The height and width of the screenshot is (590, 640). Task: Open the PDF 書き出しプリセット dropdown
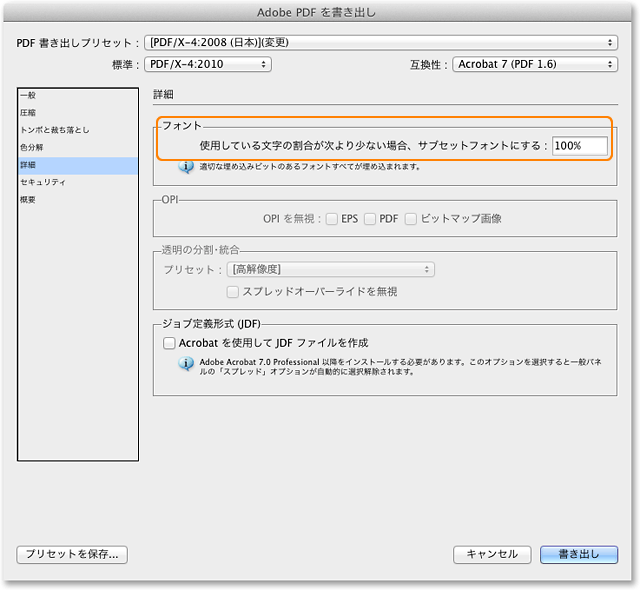[381, 43]
